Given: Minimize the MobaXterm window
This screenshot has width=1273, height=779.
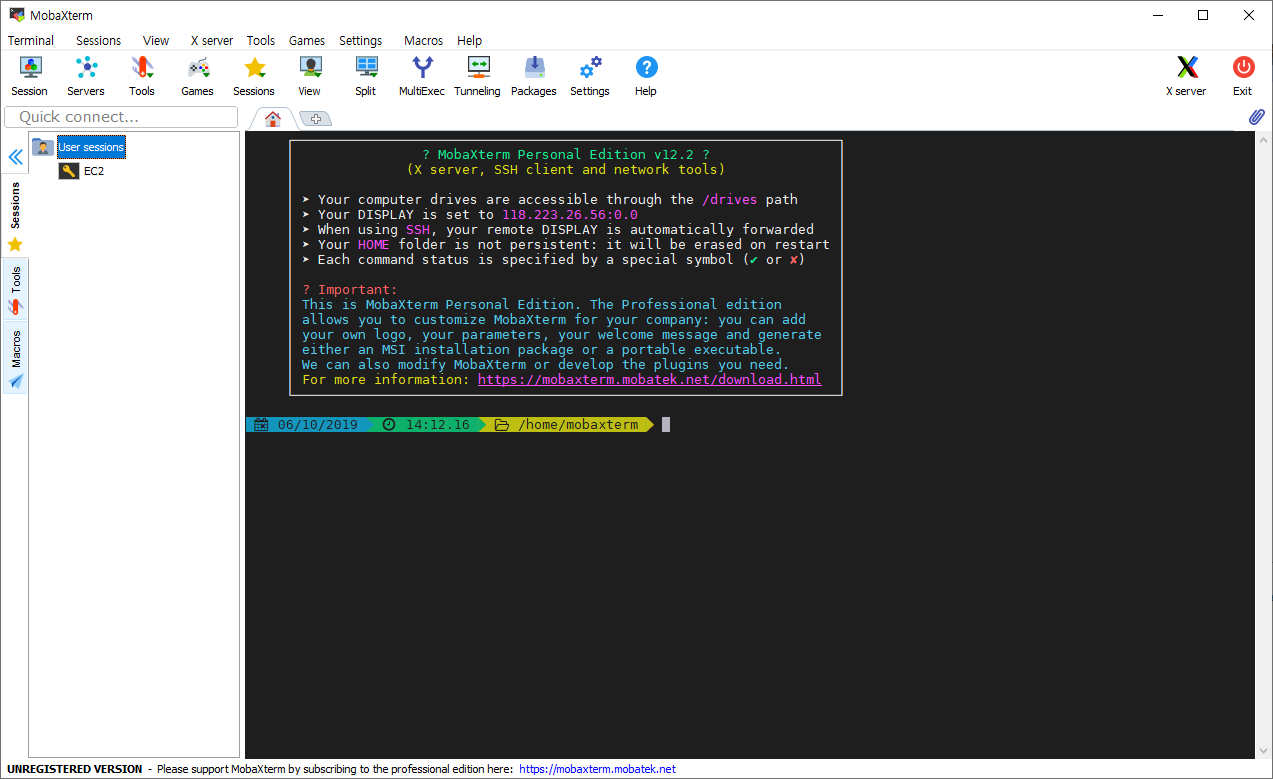Looking at the screenshot, I should [x=1158, y=15].
